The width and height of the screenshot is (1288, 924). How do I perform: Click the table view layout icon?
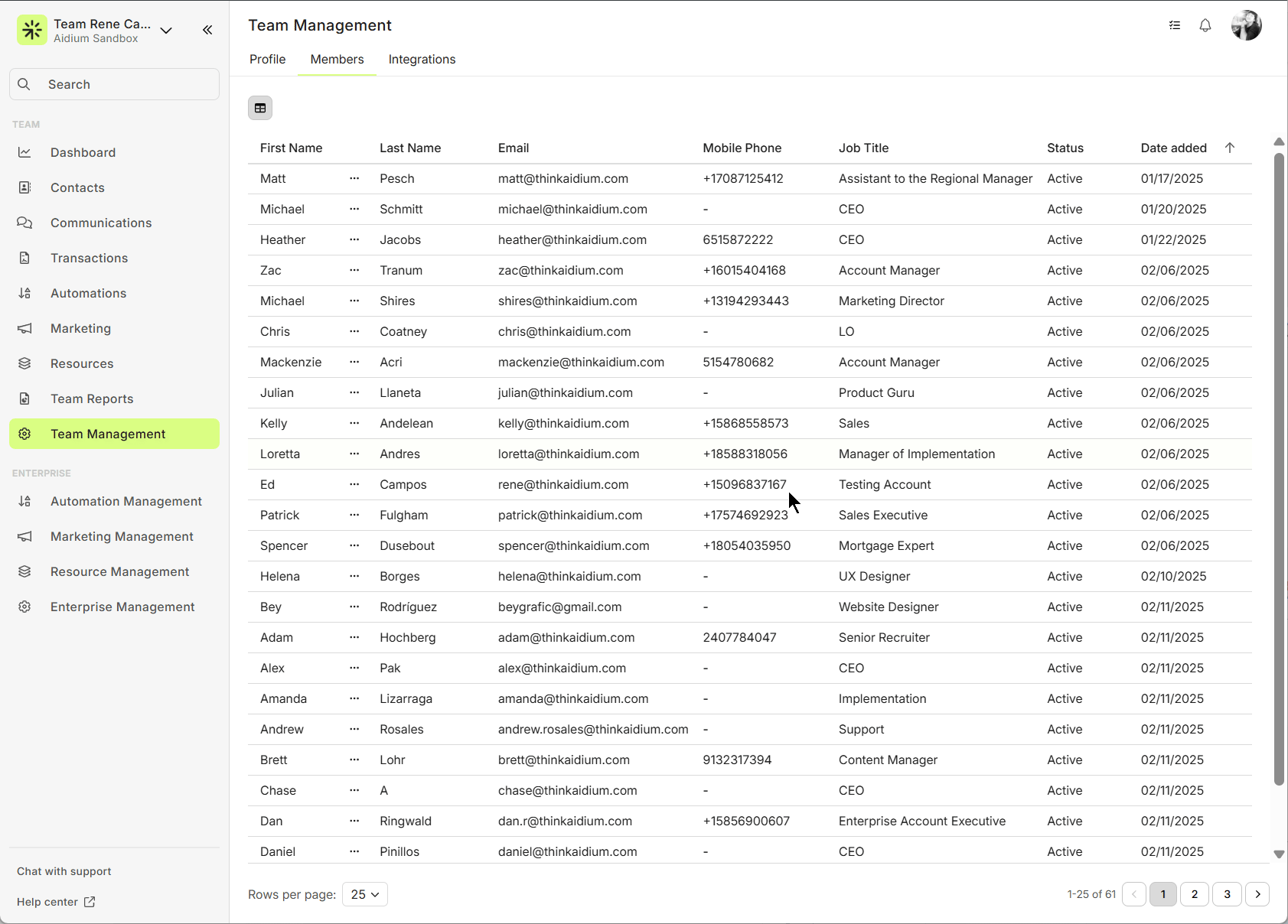click(260, 108)
